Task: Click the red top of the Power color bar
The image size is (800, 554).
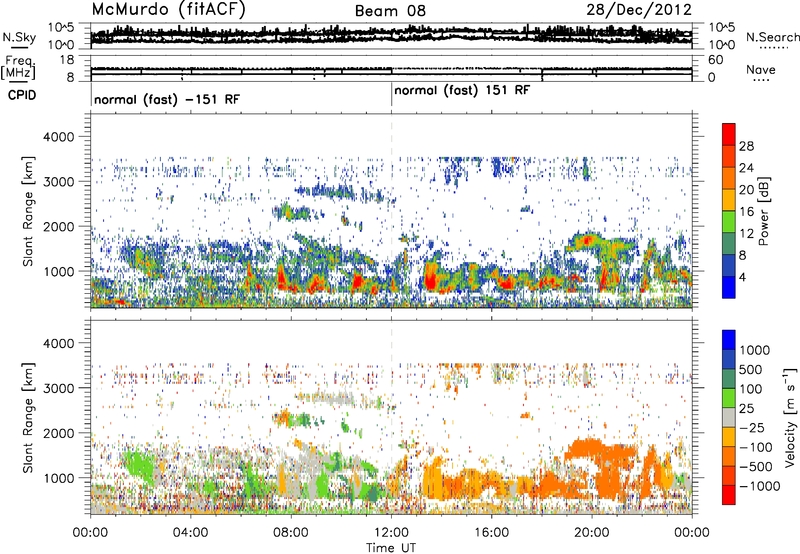Action: tap(729, 135)
